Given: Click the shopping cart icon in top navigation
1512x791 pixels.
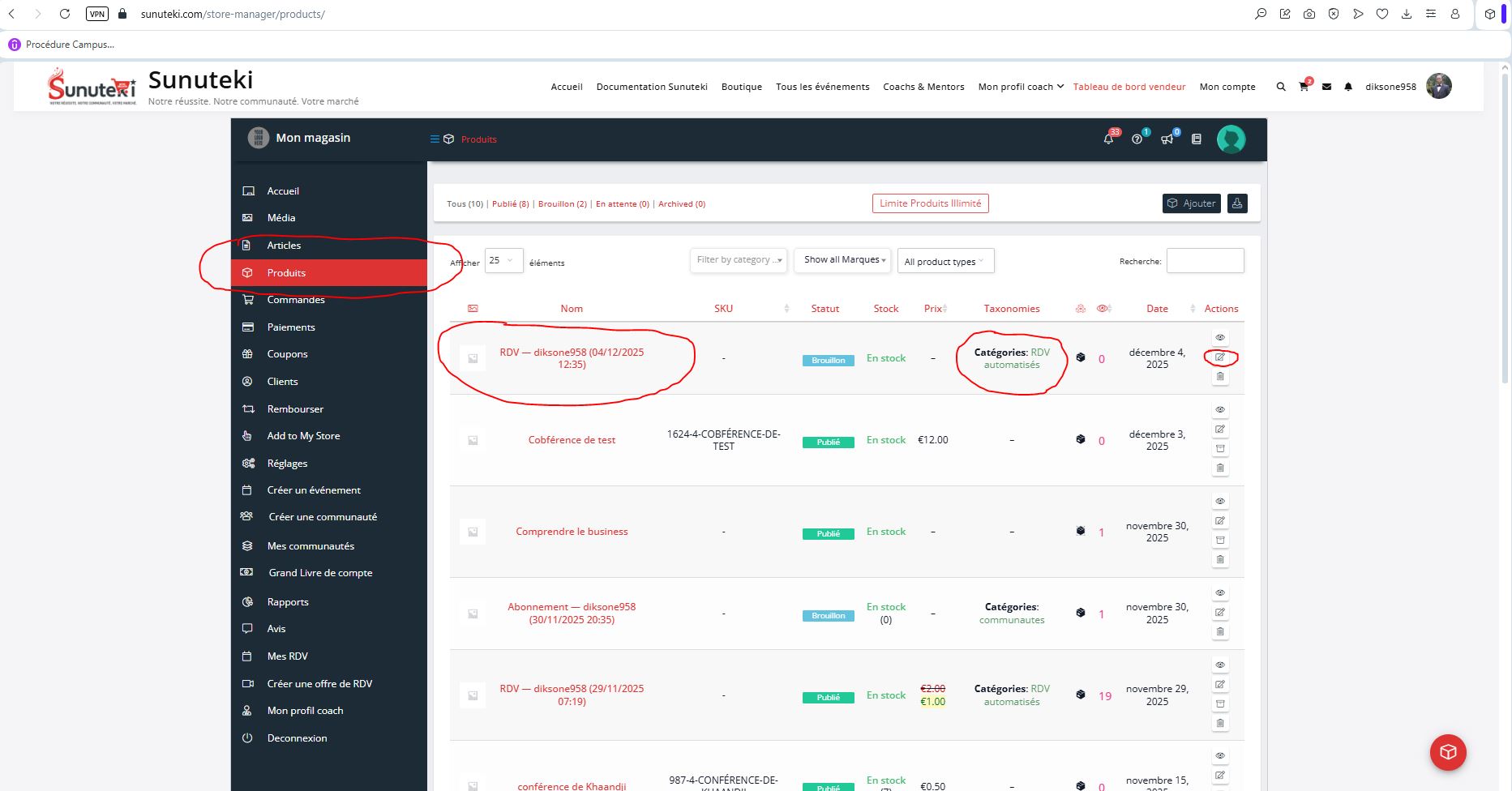Looking at the screenshot, I should [x=1303, y=87].
